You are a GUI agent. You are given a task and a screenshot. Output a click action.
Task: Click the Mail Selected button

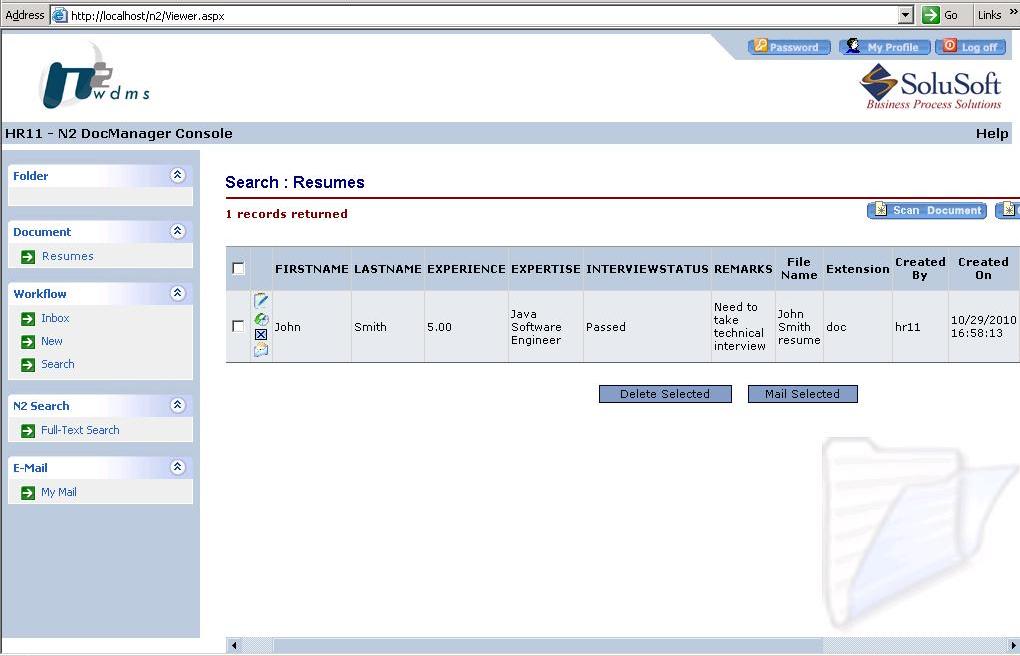pos(802,394)
